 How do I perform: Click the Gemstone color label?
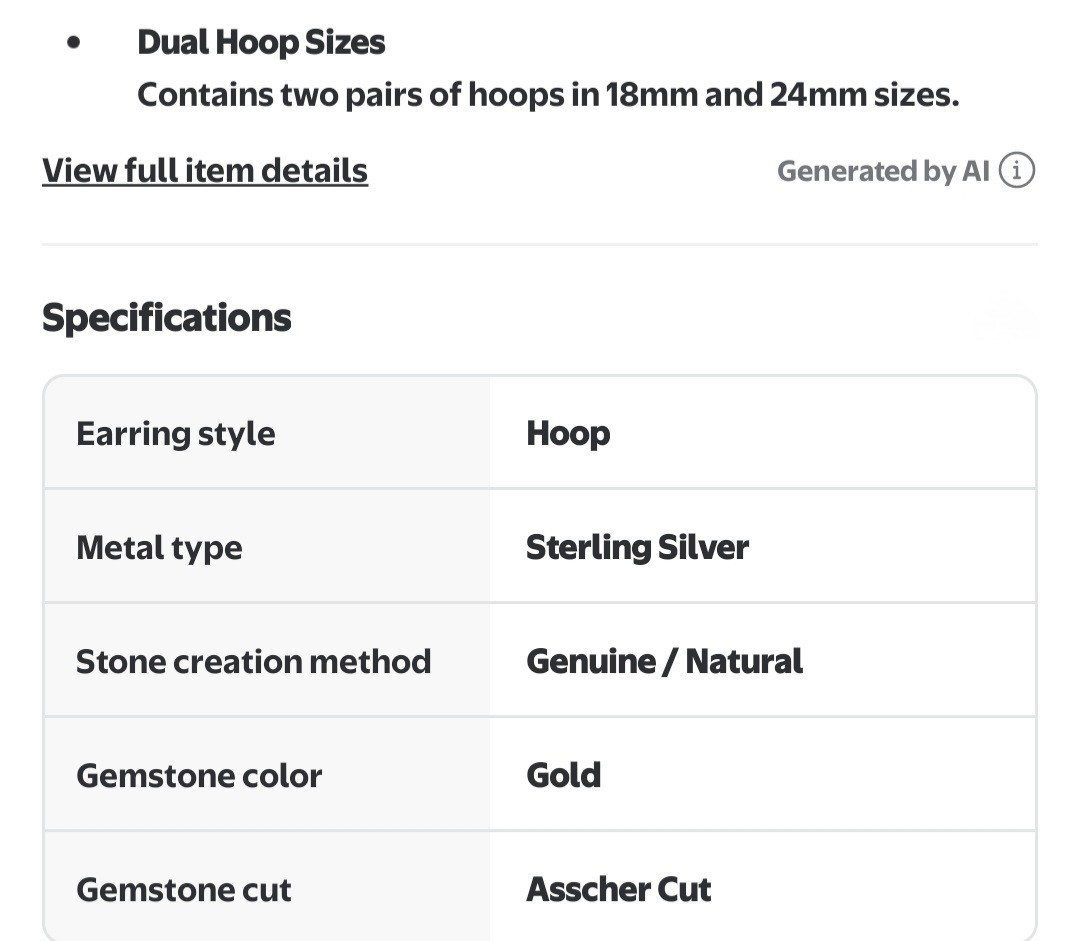(x=199, y=776)
